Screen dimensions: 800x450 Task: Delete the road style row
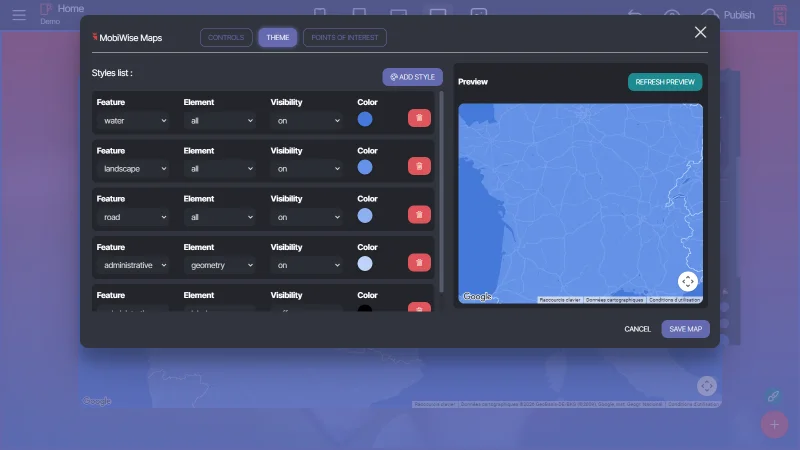click(419, 214)
